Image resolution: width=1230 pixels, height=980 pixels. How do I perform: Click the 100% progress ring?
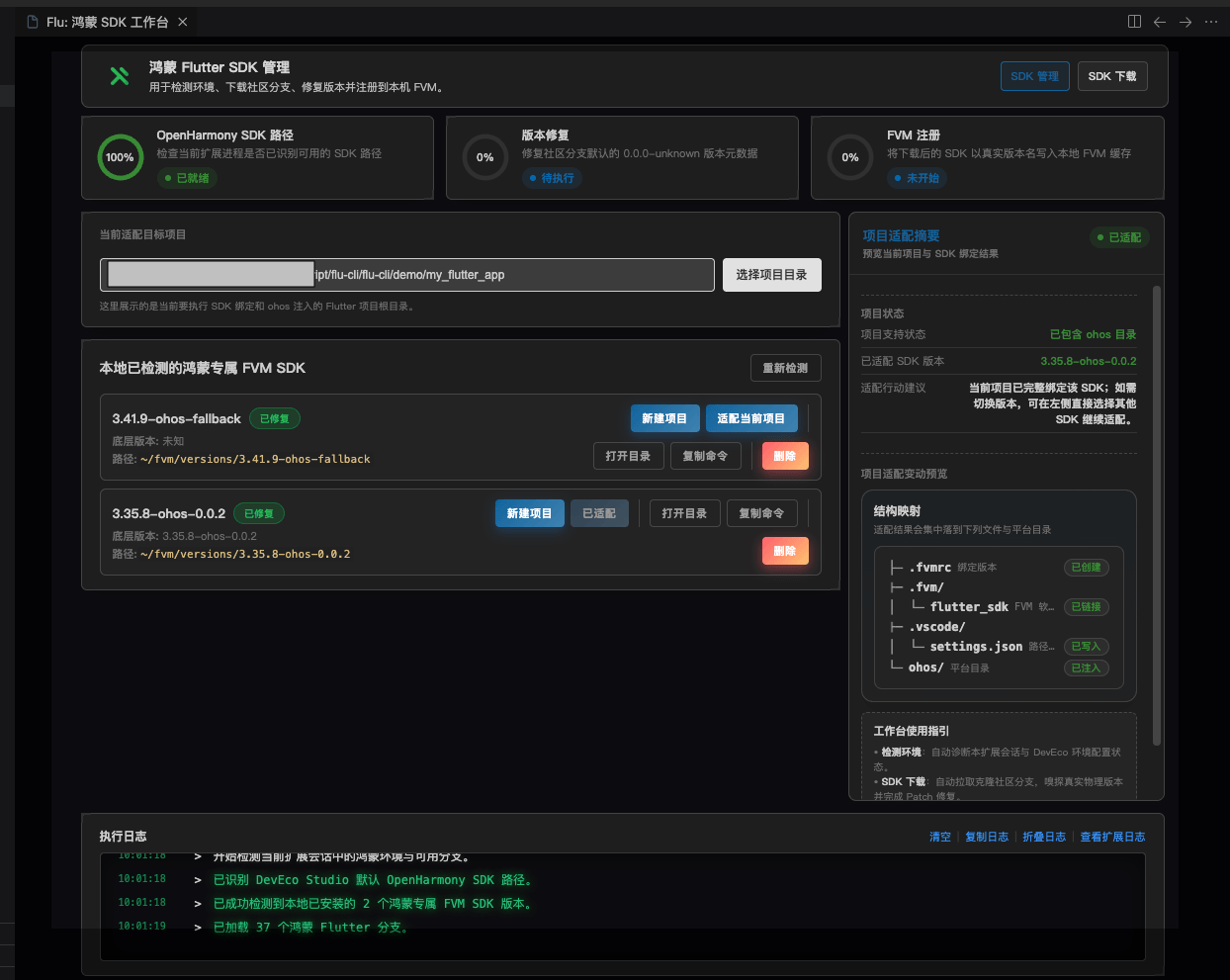click(x=120, y=157)
